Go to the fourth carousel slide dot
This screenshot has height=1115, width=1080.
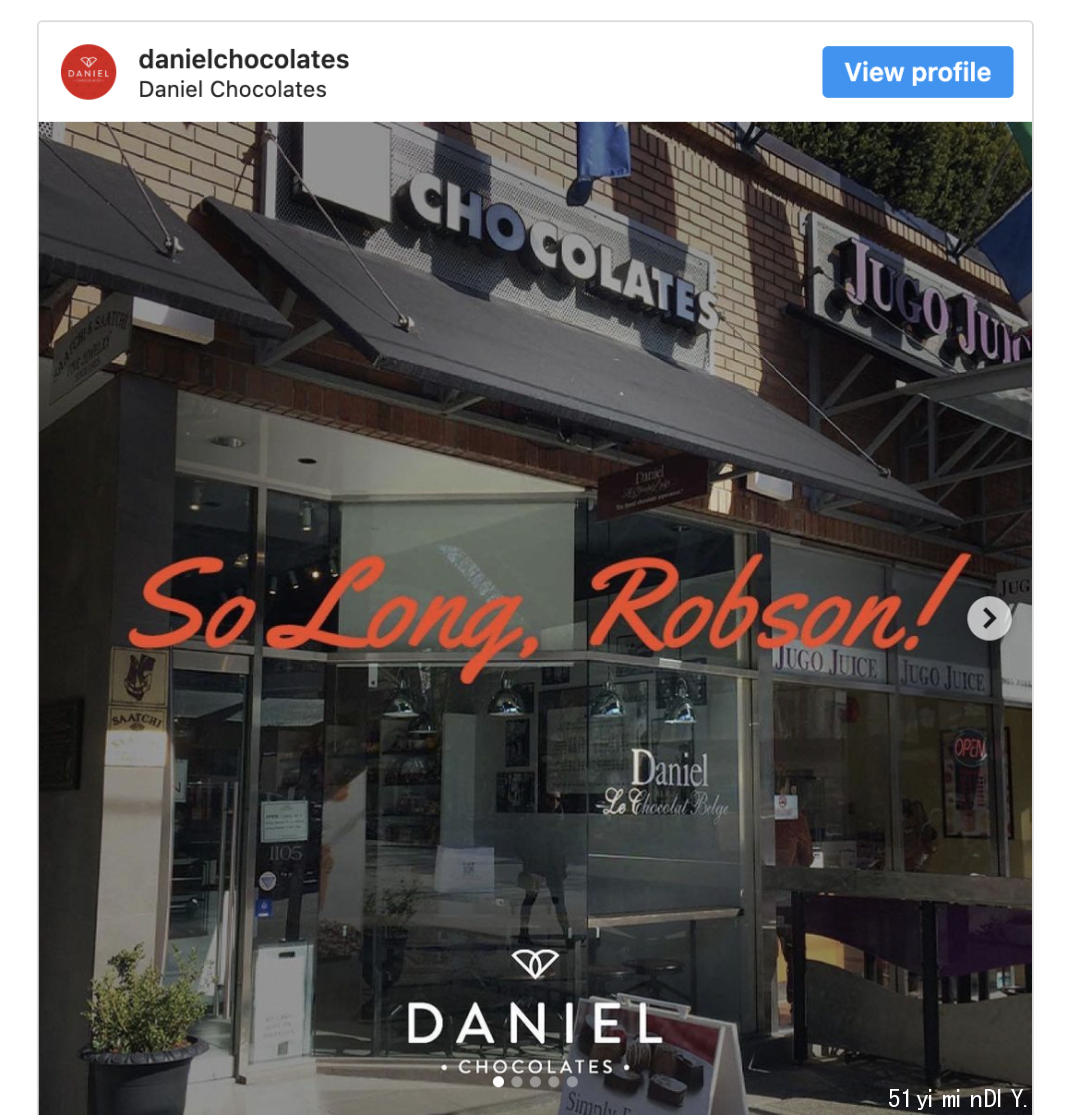click(554, 1082)
